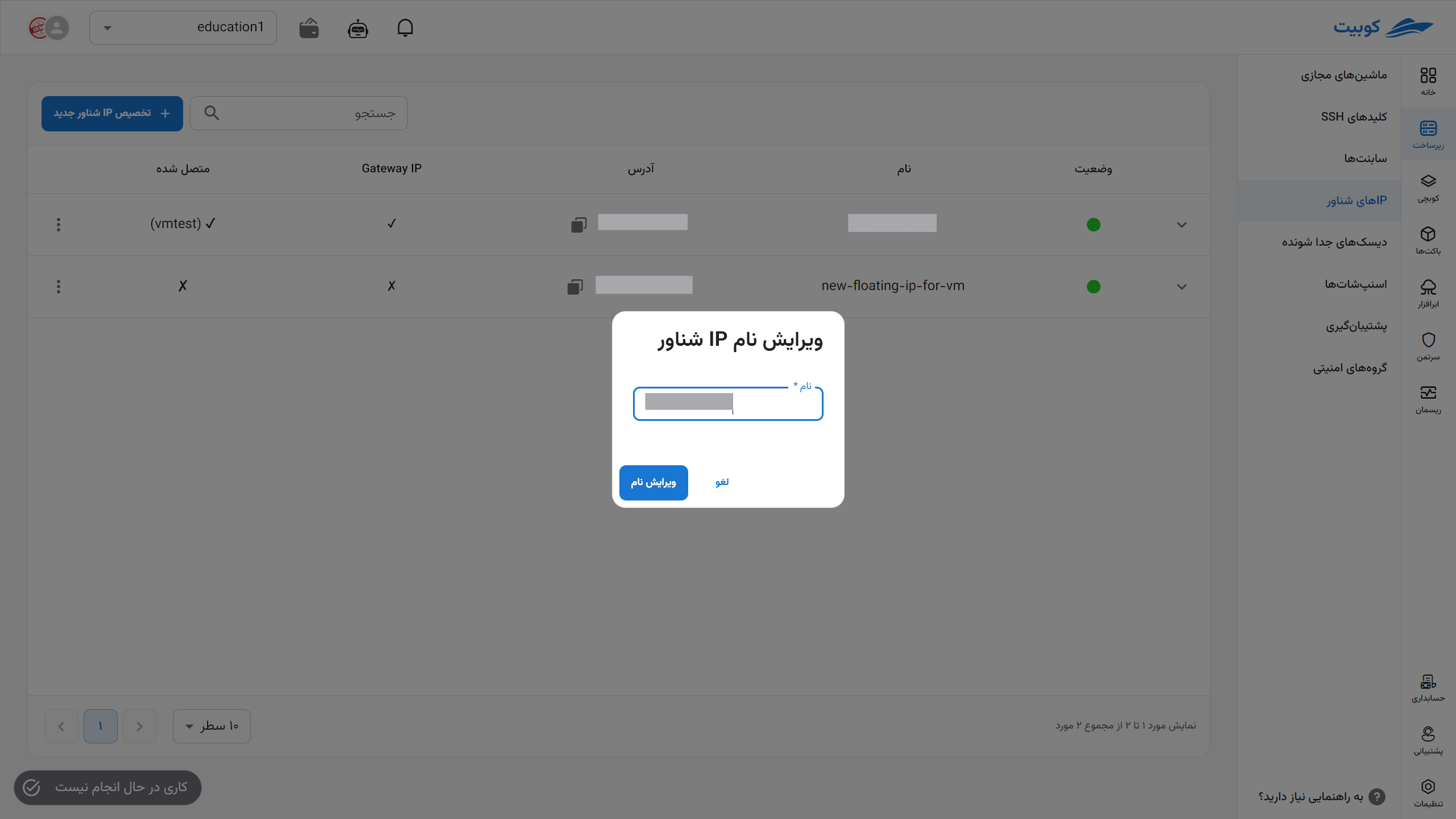
Task: Click the left pagination arrow
Action: (x=61, y=726)
